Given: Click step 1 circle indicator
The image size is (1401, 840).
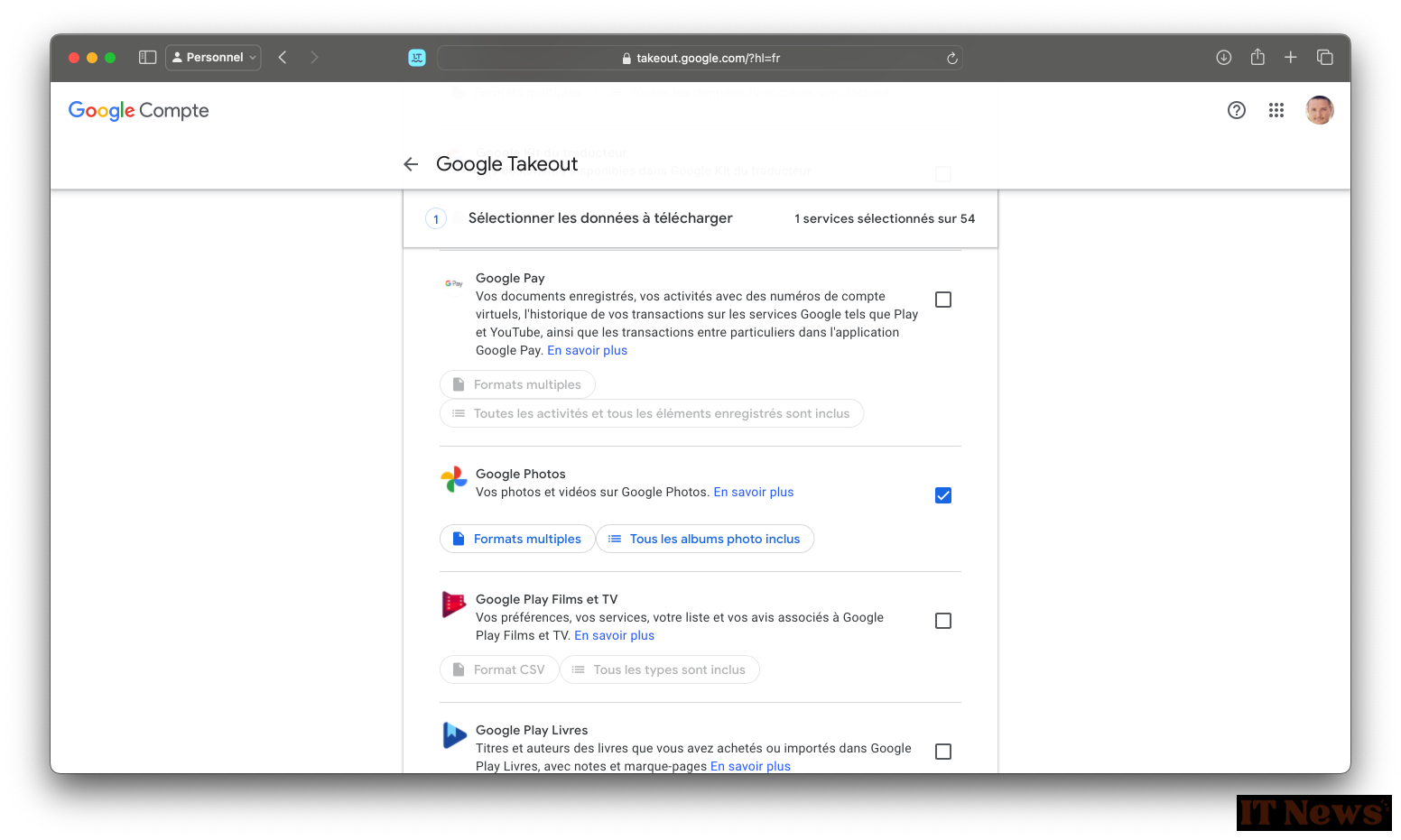Looking at the screenshot, I should pyautogui.click(x=436, y=219).
